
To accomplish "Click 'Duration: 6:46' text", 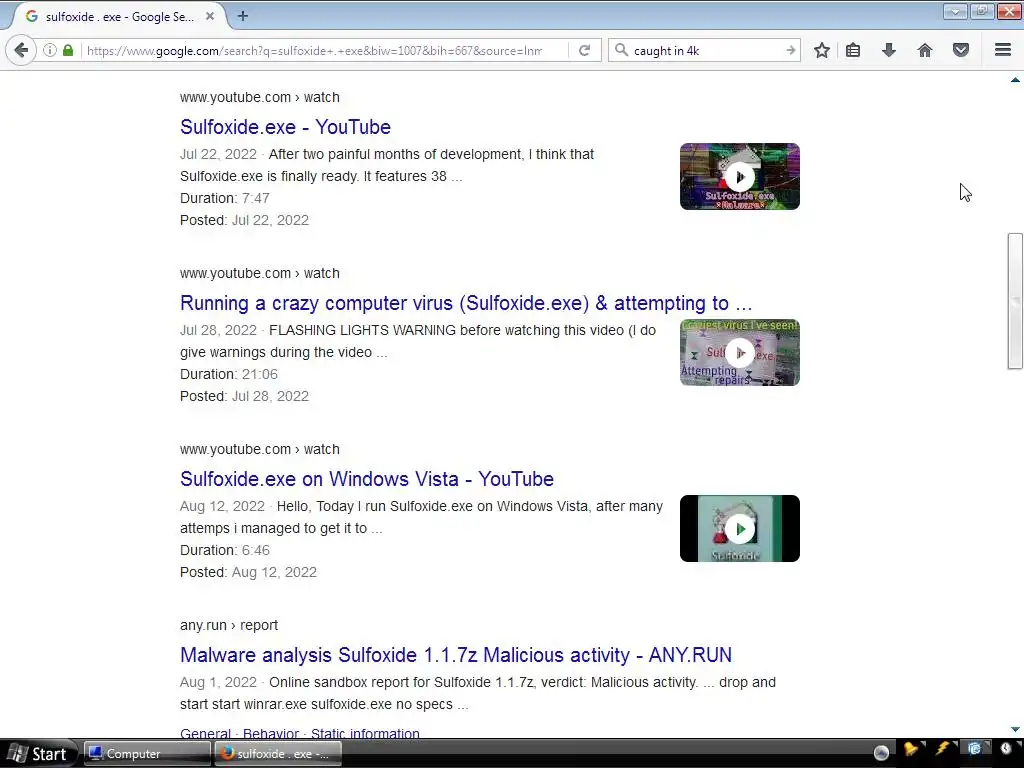I will click(225, 550).
